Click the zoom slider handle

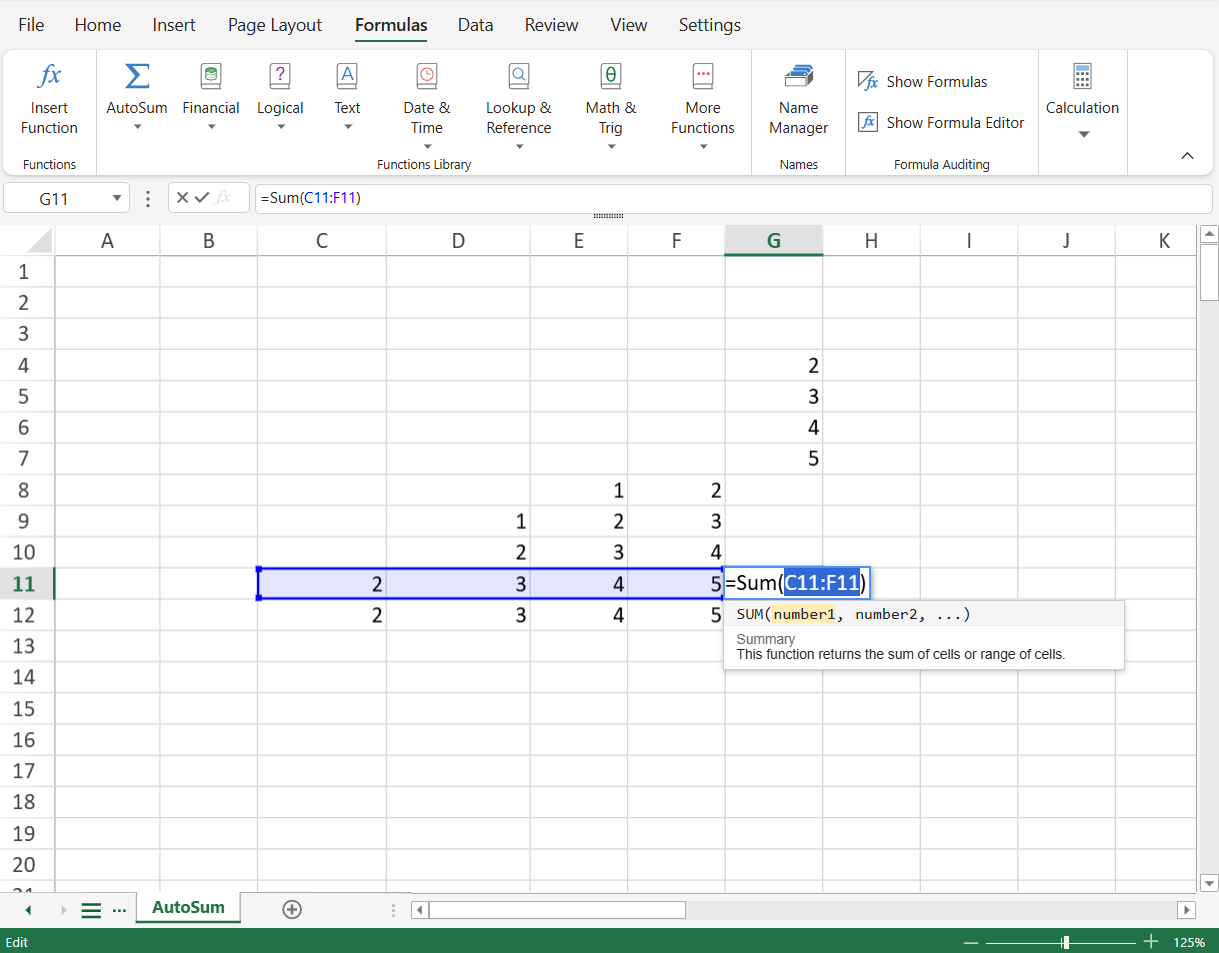1066,942
